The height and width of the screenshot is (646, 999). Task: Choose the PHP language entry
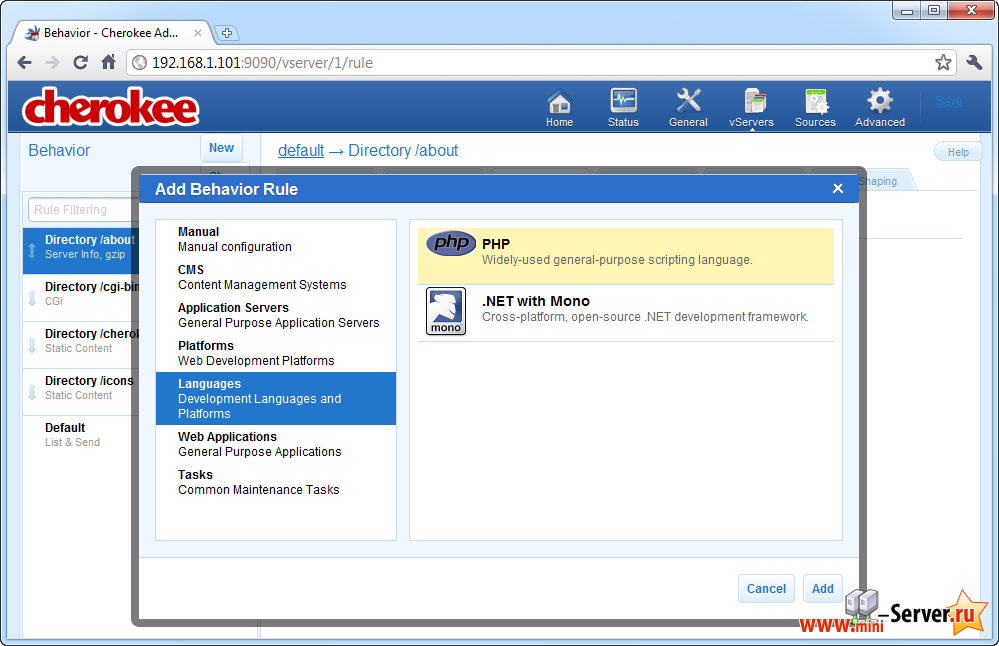pyautogui.click(x=626, y=256)
